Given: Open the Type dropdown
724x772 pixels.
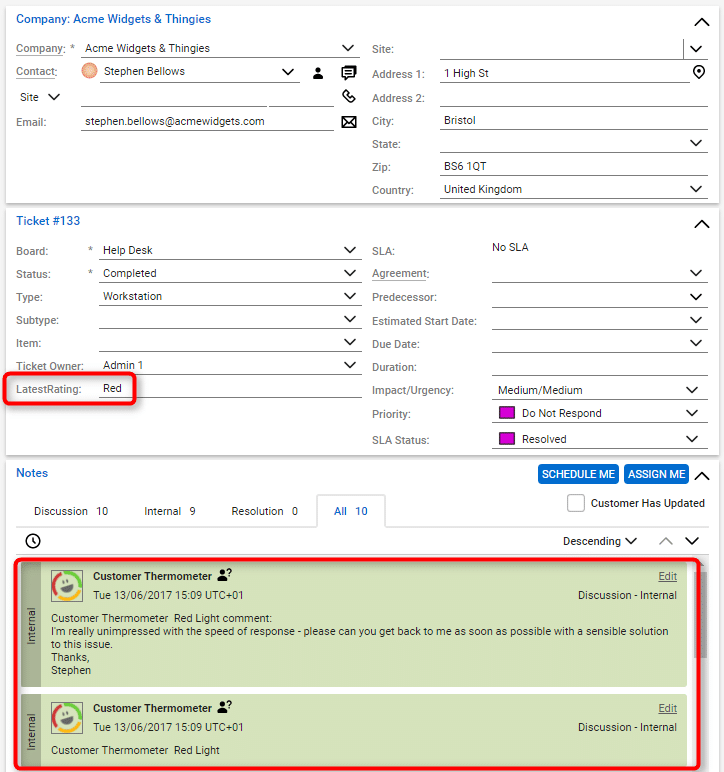Looking at the screenshot, I should [x=350, y=296].
